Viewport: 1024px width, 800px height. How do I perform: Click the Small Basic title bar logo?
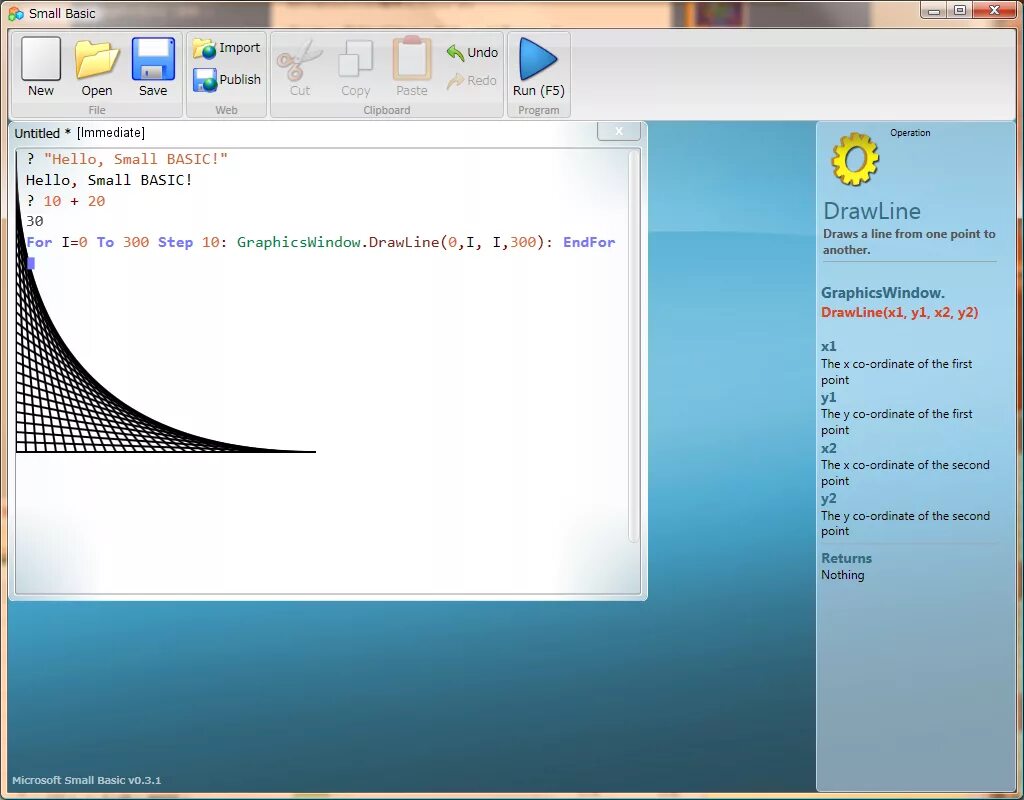[16, 13]
